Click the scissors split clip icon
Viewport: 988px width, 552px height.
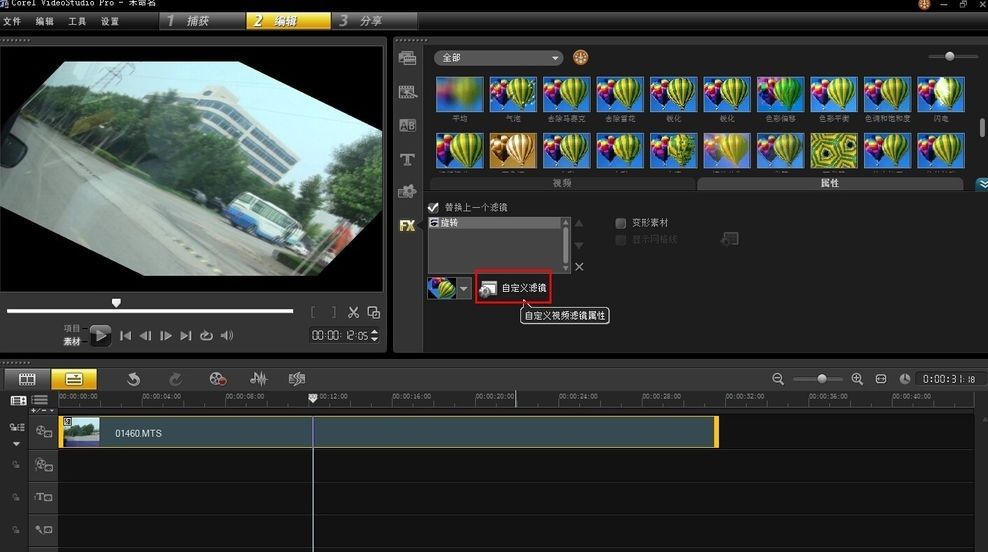[353, 312]
